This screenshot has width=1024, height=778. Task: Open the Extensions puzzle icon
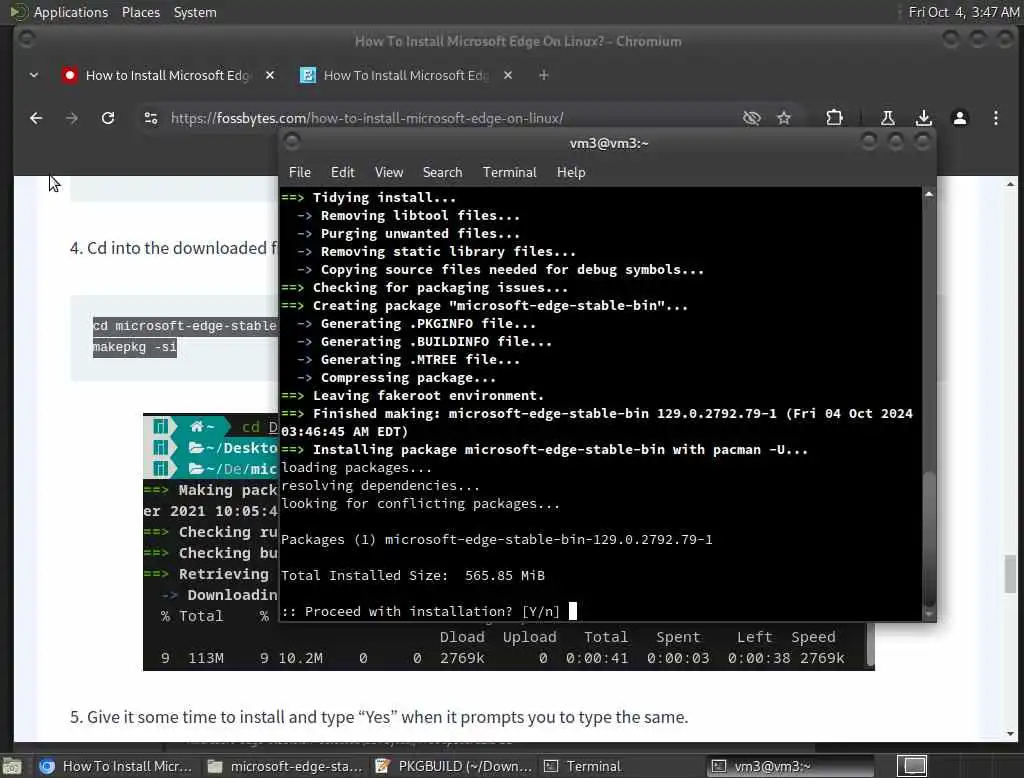point(834,118)
